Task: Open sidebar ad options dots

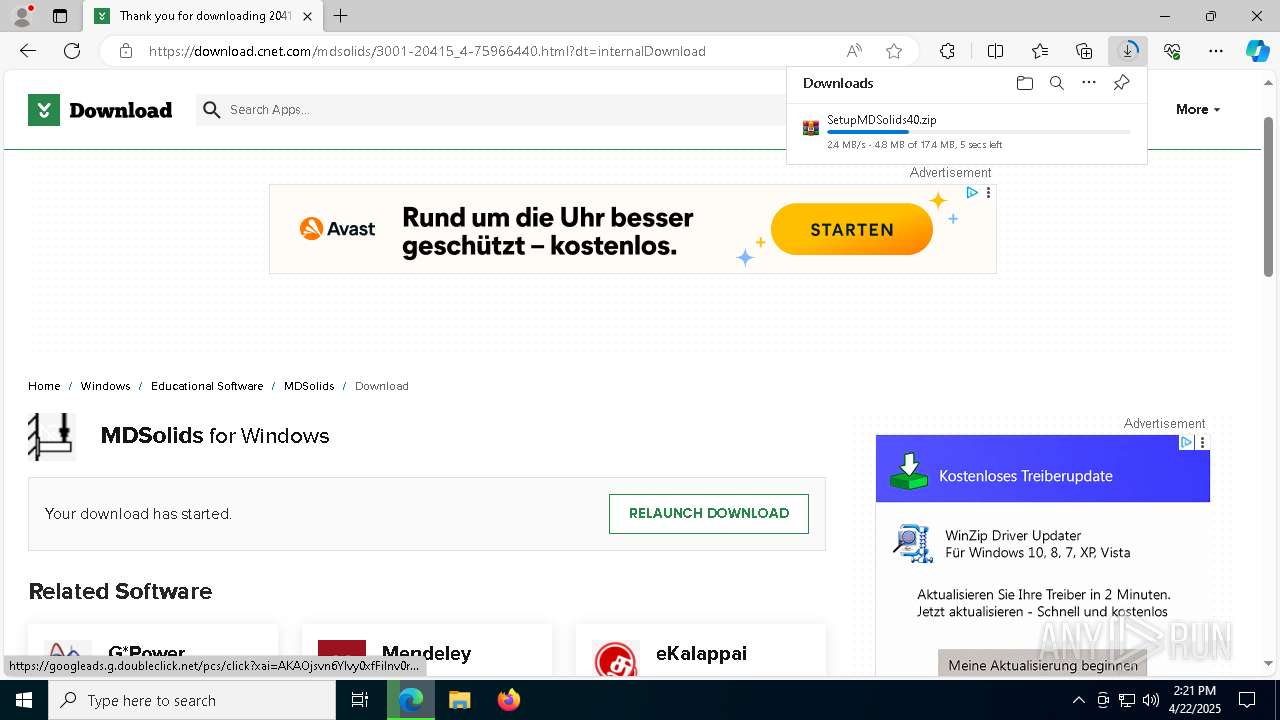Action: pos(1203,442)
